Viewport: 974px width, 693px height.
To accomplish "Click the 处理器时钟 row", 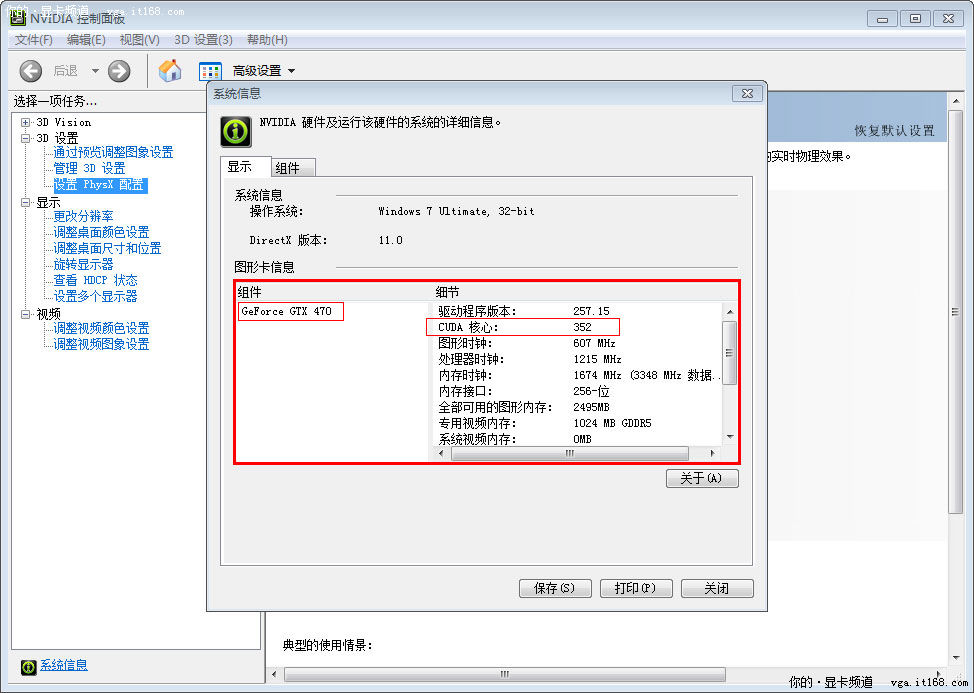I will click(x=579, y=360).
